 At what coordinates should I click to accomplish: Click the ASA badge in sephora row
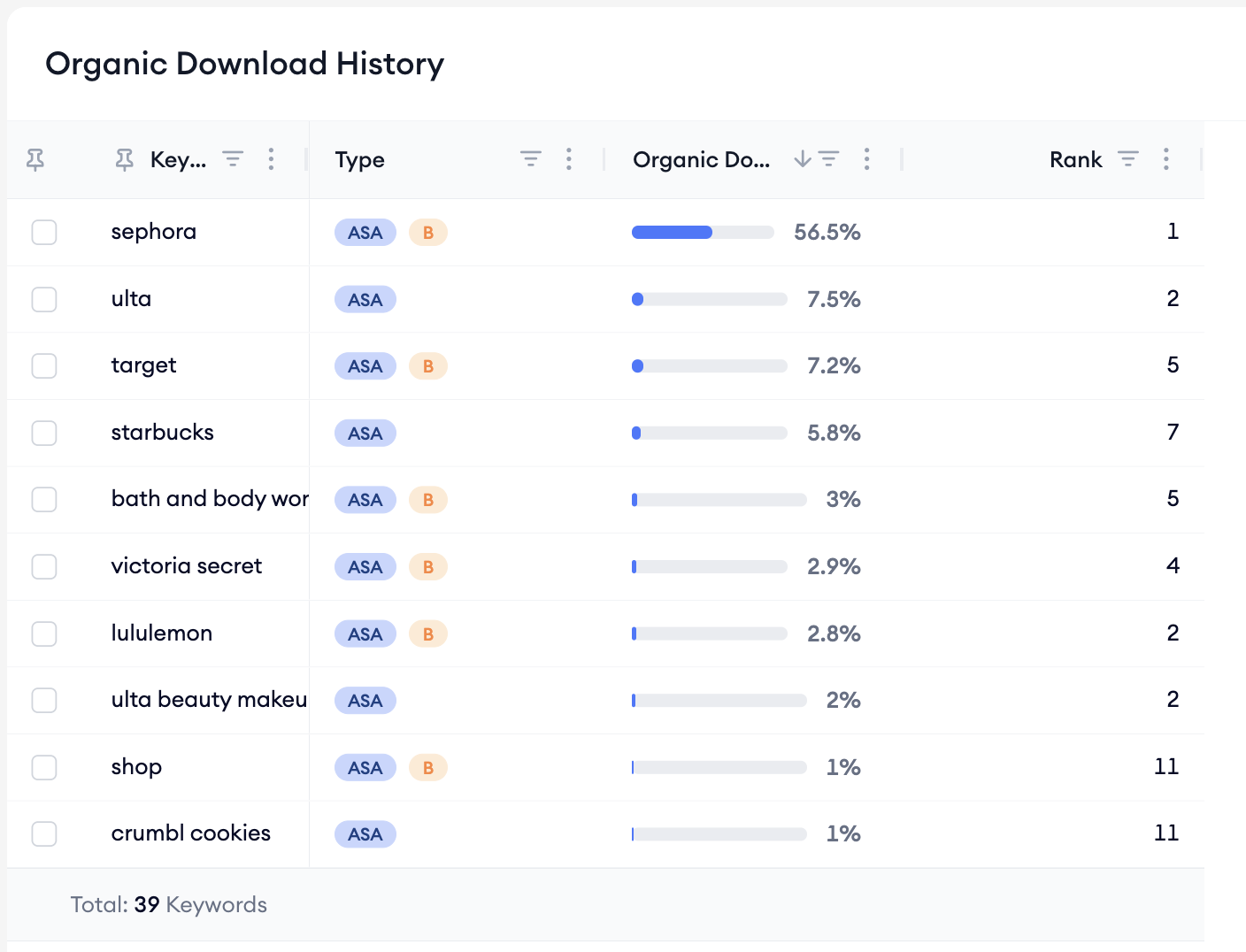pyautogui.click(x=365, y=233)
